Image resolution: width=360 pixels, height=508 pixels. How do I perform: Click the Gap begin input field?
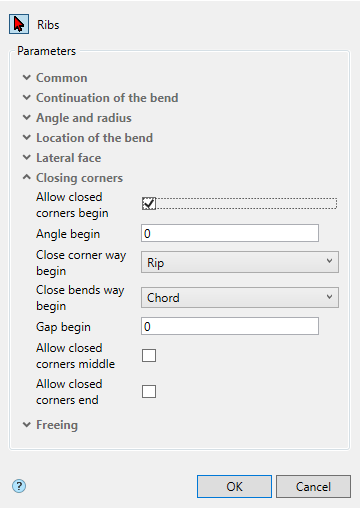coord(230,326)
